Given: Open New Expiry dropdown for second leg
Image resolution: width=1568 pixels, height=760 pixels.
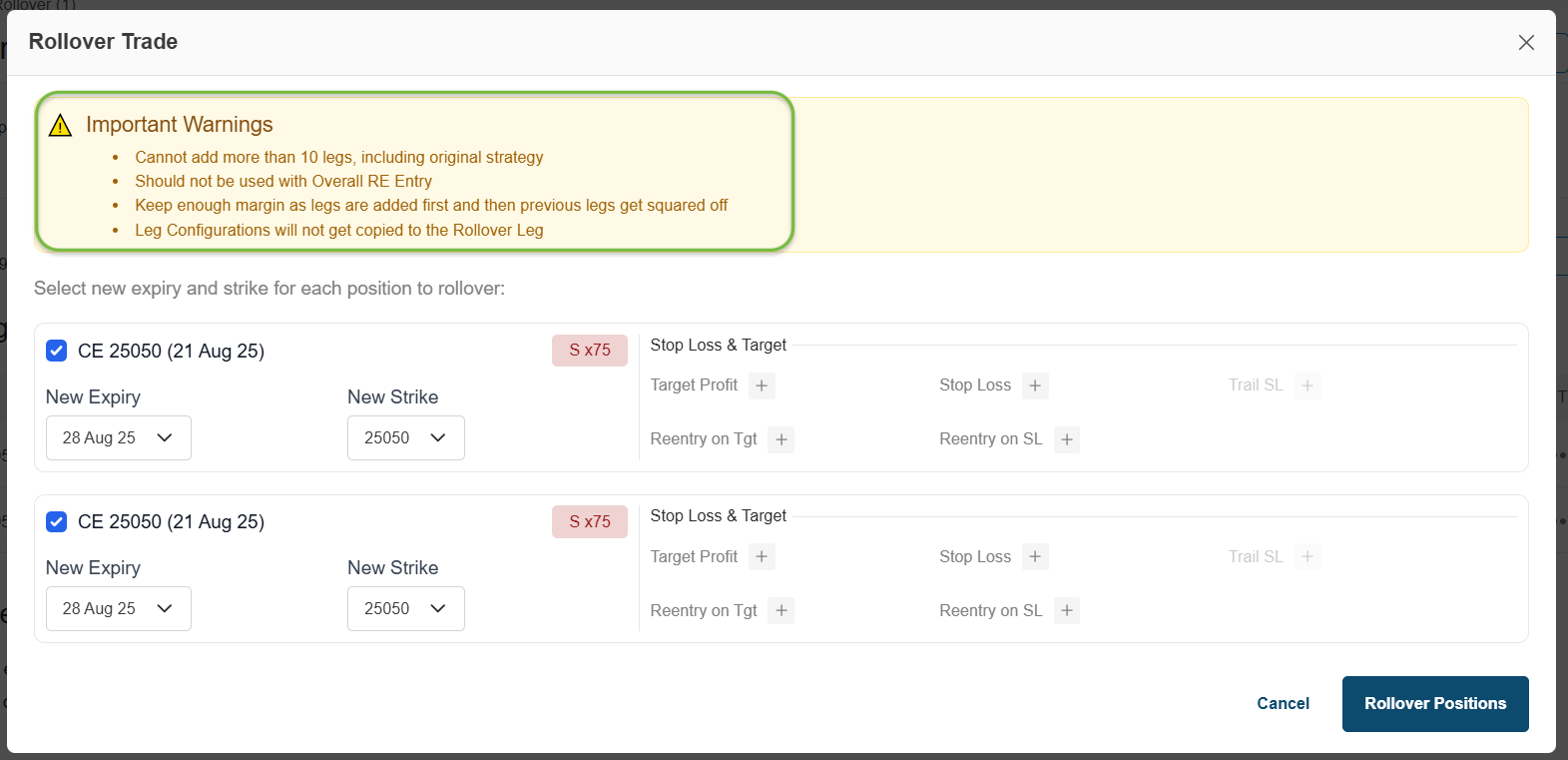Looking at the screenshot, I should (x=119, y=609).
